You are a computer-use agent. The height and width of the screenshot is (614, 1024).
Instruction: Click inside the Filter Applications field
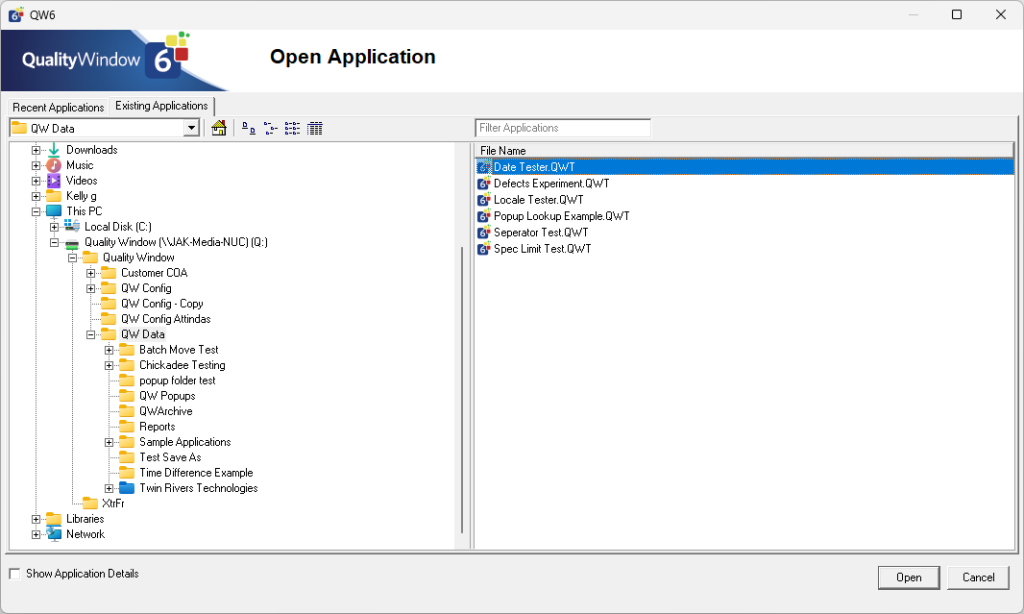pyautogui.click(x=562, y=127)
